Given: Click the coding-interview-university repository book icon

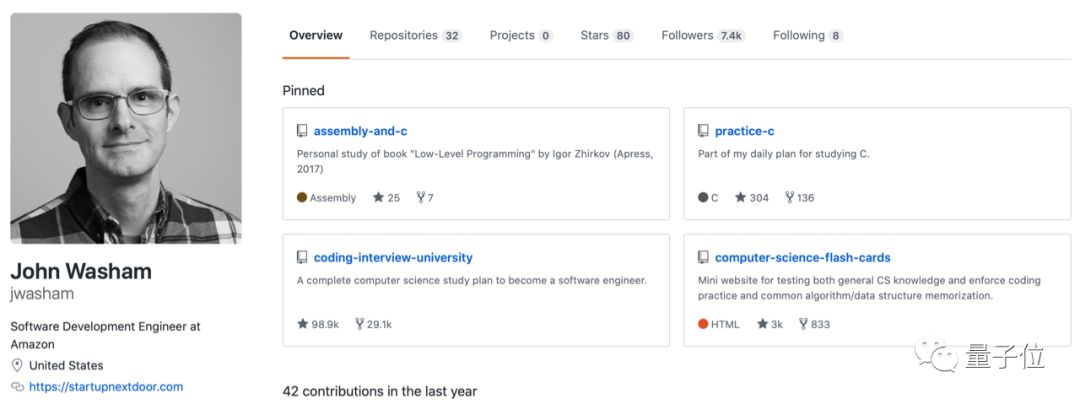Looking at the screenshot, I should point(302,257).
